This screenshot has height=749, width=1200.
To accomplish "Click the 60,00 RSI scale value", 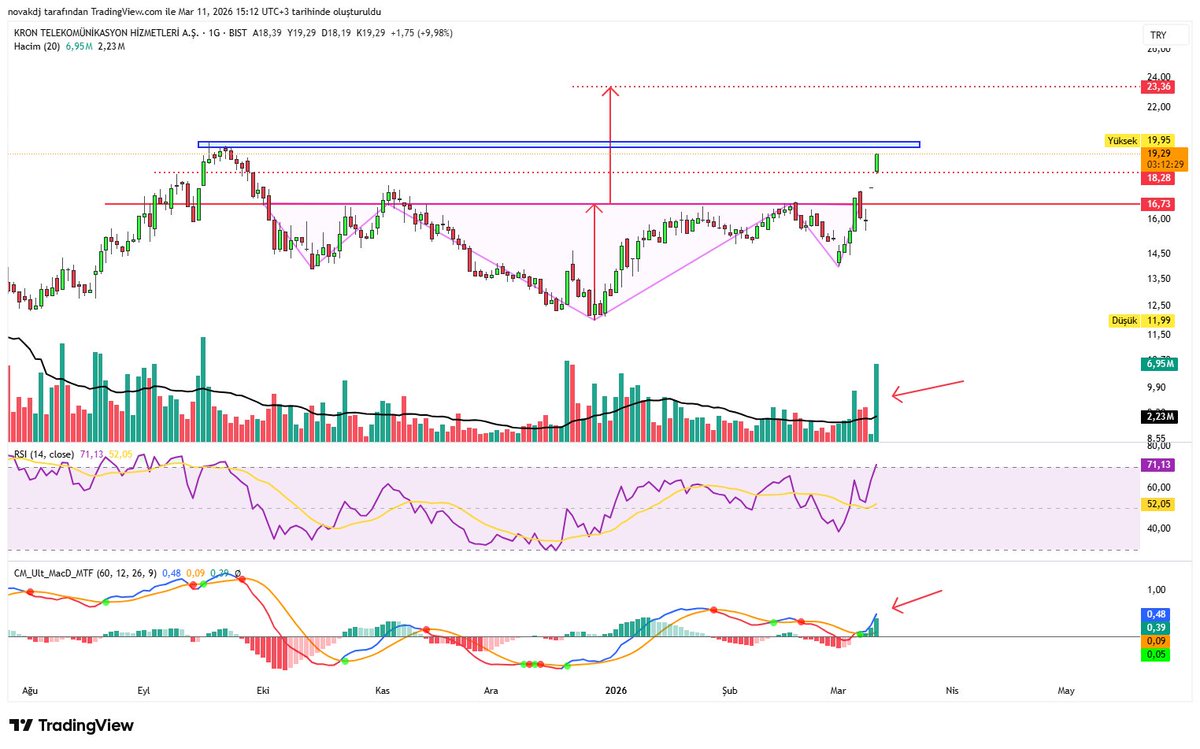I will [x=1158, y=487].
